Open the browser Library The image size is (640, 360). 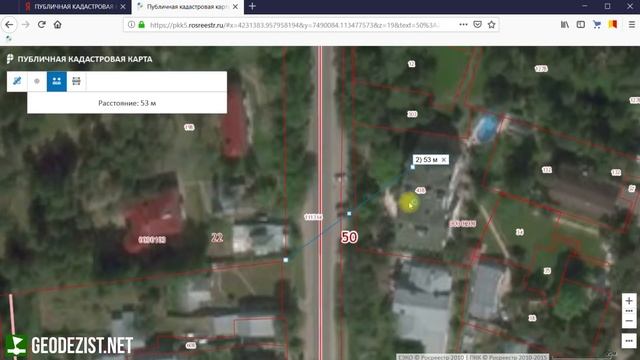(x=565, y=24)
